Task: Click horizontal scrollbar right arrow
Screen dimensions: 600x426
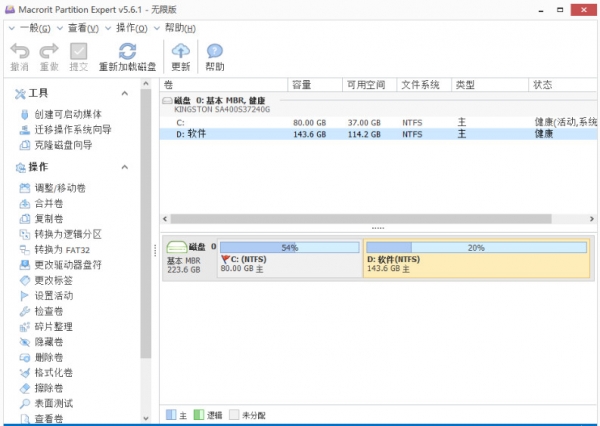Action: 592,219
